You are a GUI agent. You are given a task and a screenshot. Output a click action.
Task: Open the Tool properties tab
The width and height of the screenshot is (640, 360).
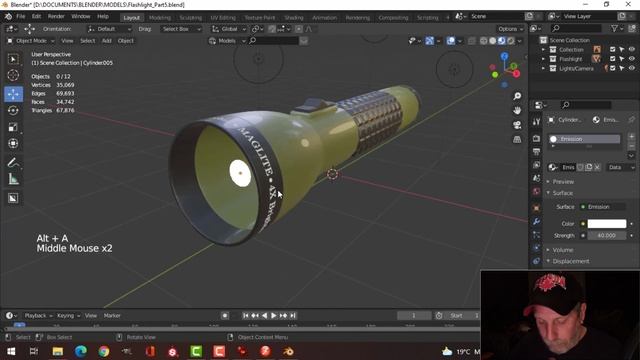pyautogui.click(x=536, y=122)
